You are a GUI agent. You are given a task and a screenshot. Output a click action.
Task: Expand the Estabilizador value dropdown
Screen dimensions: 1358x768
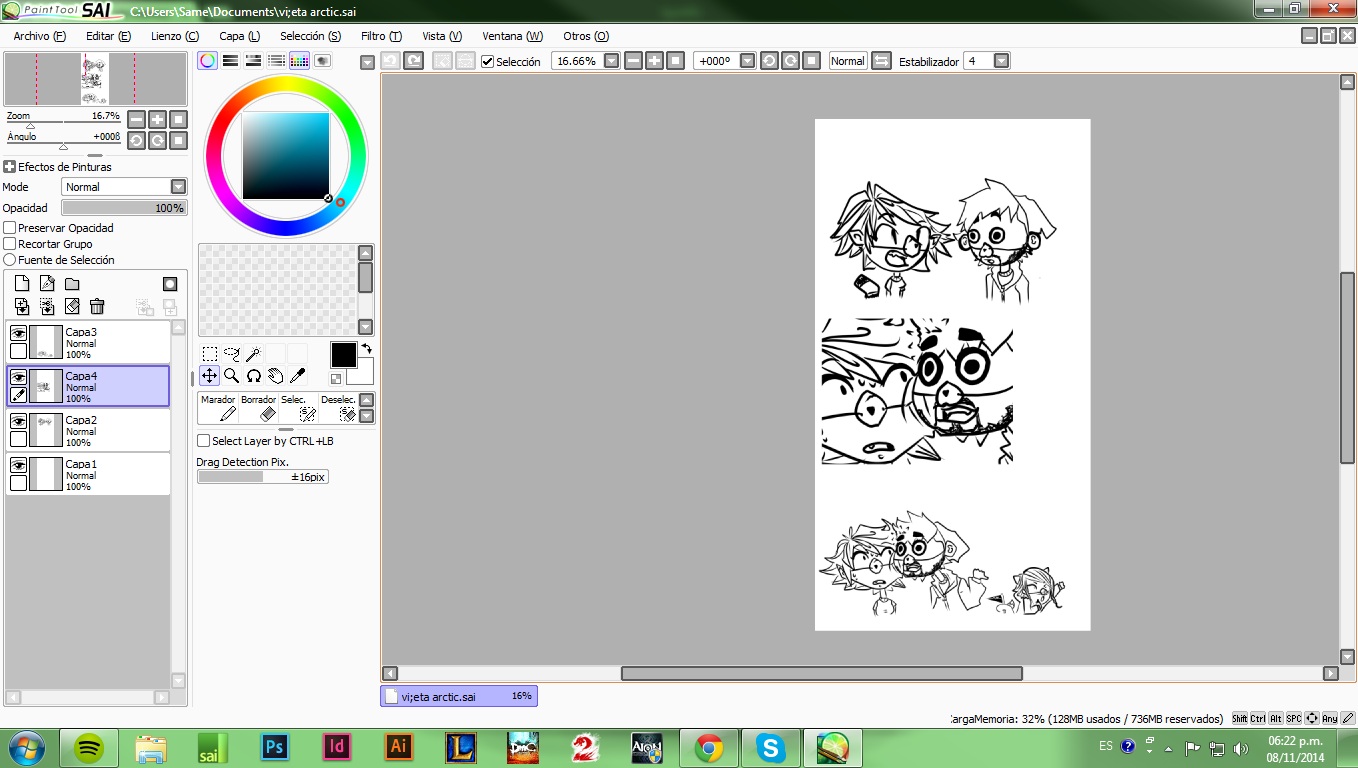pos(1001,61)
